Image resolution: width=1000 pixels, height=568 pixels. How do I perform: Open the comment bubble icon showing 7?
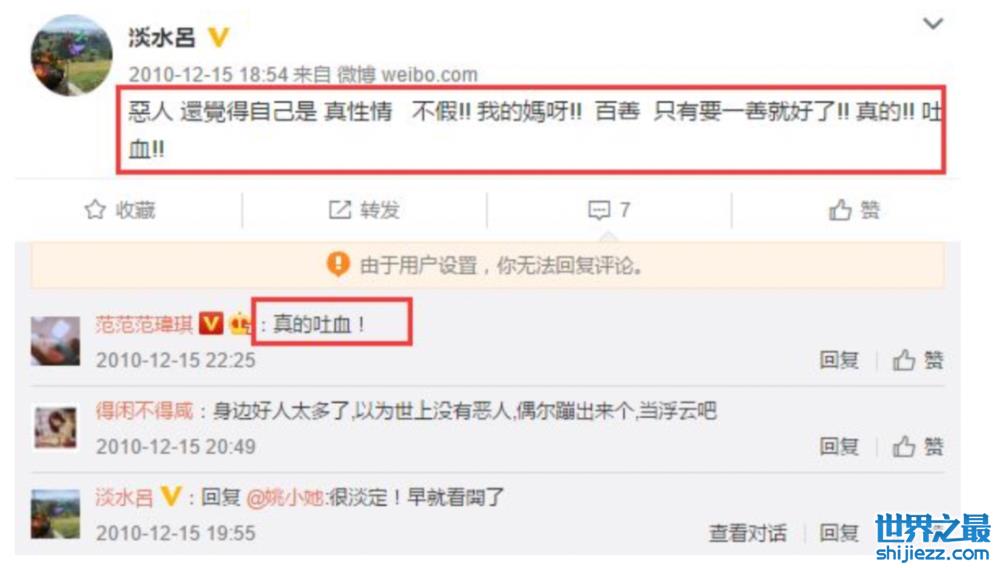tap(598, 210)
